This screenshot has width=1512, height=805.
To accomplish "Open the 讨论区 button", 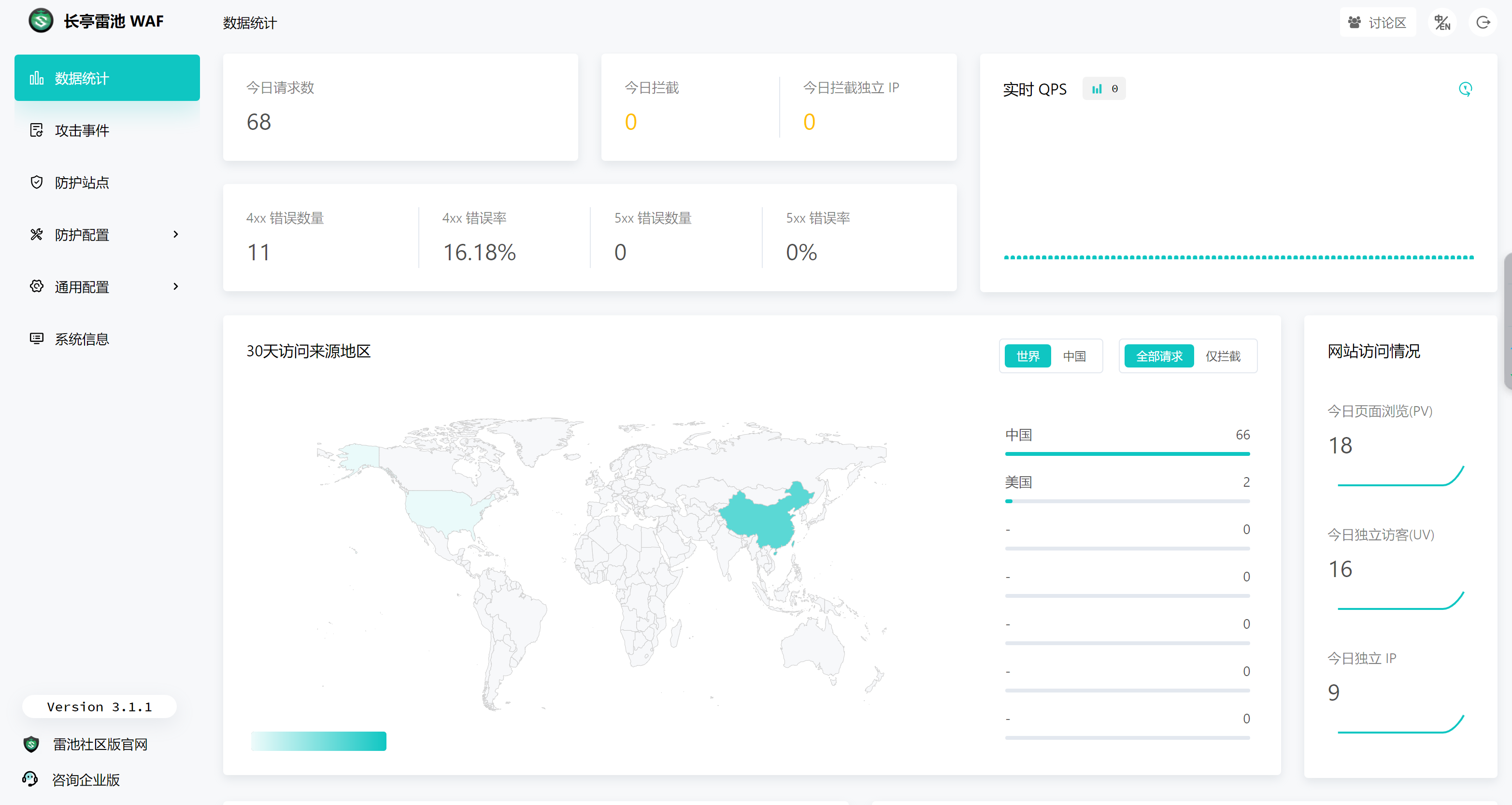I will (1377, 22).
